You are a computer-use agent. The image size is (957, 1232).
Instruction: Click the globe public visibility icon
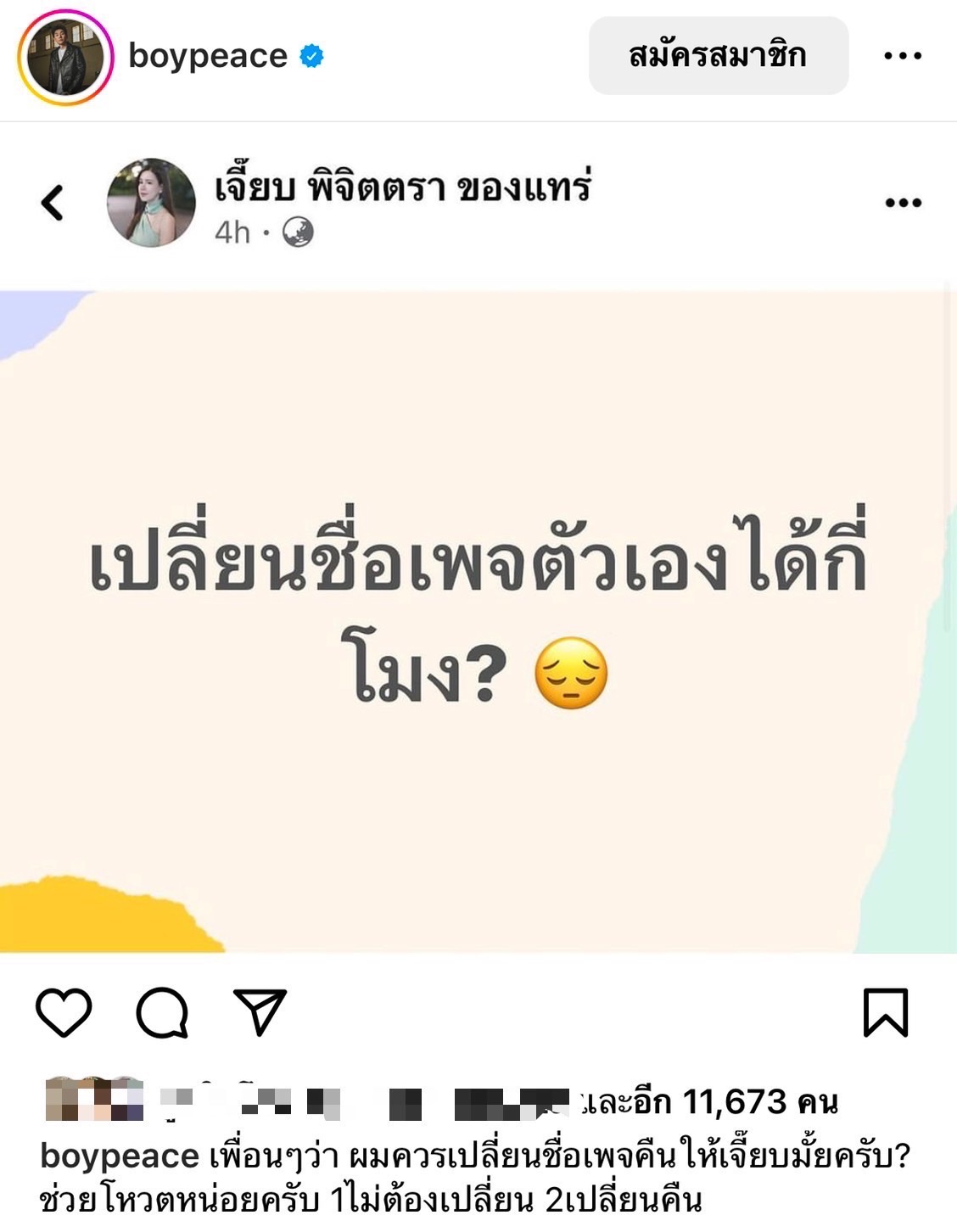(298, 232)
